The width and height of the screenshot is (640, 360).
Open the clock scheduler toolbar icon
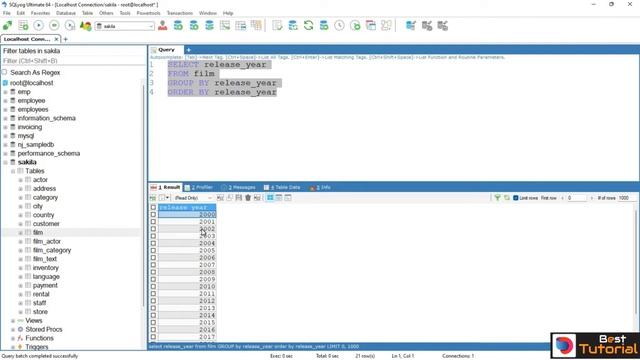tap(339, 26)
